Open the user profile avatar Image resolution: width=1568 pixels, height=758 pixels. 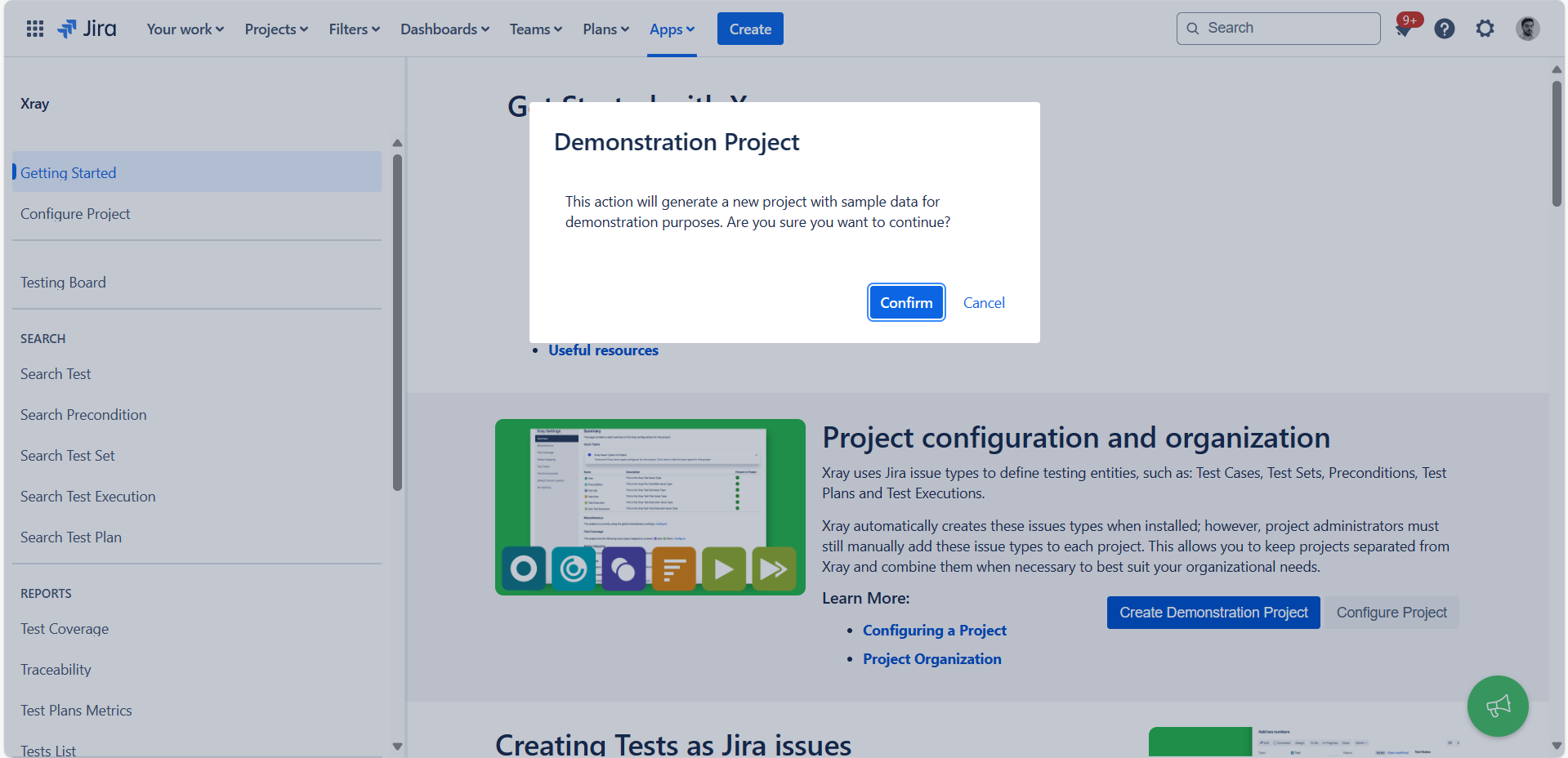[x=1527, y=29]
